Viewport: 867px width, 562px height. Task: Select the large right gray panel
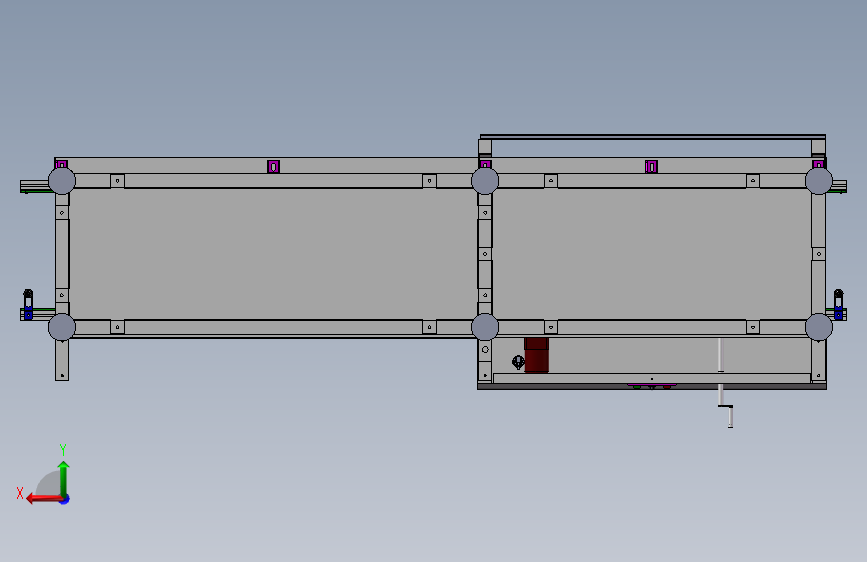tap(651, 254)
